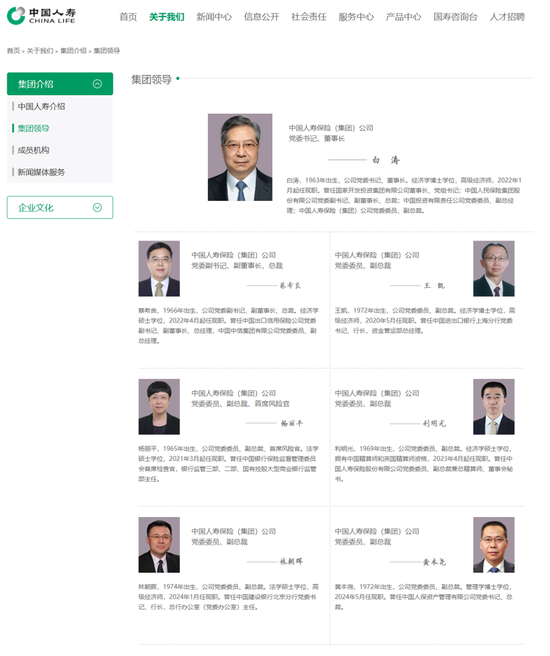Collapse the 集团介绍 section chevron

(97, 84)
